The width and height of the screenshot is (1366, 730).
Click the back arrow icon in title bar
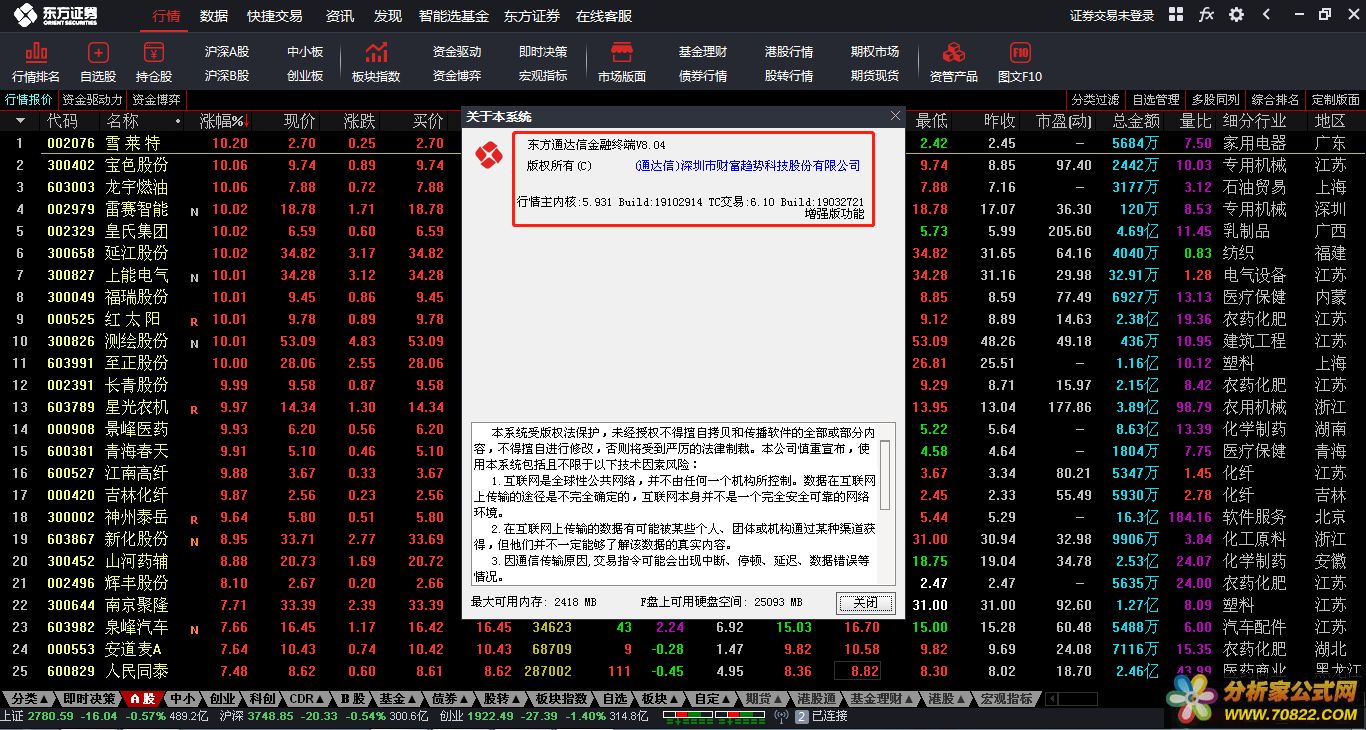[1267, 15]
